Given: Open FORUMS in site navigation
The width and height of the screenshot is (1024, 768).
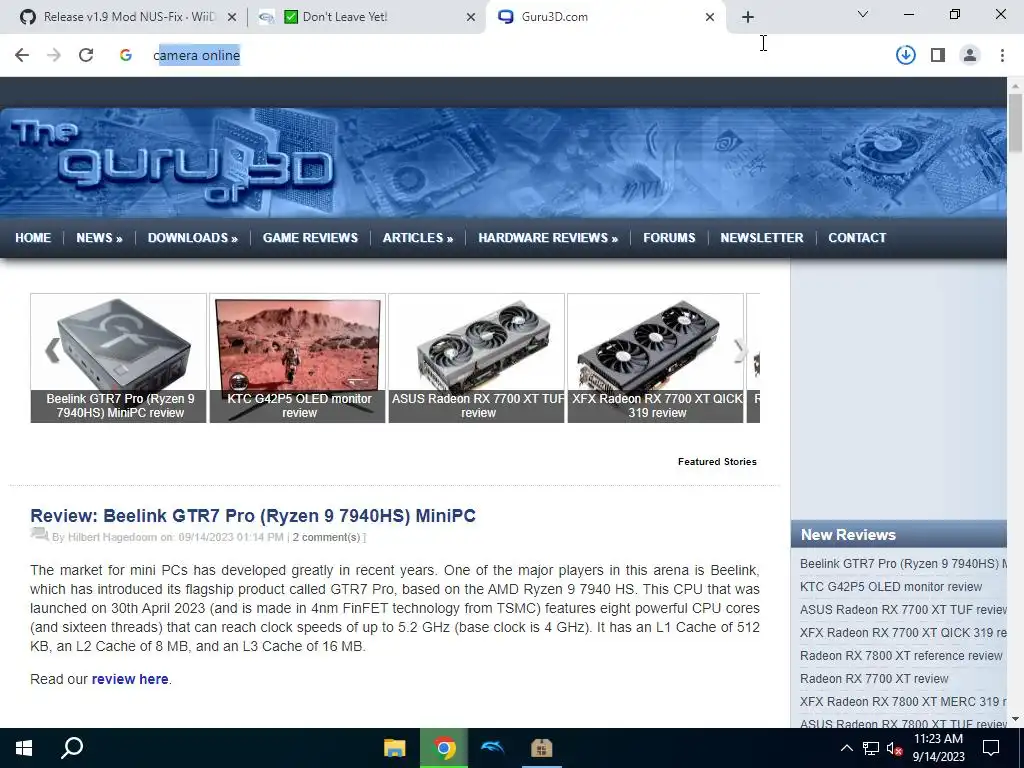Looking at the screenshot, I should tap(669, 238).
